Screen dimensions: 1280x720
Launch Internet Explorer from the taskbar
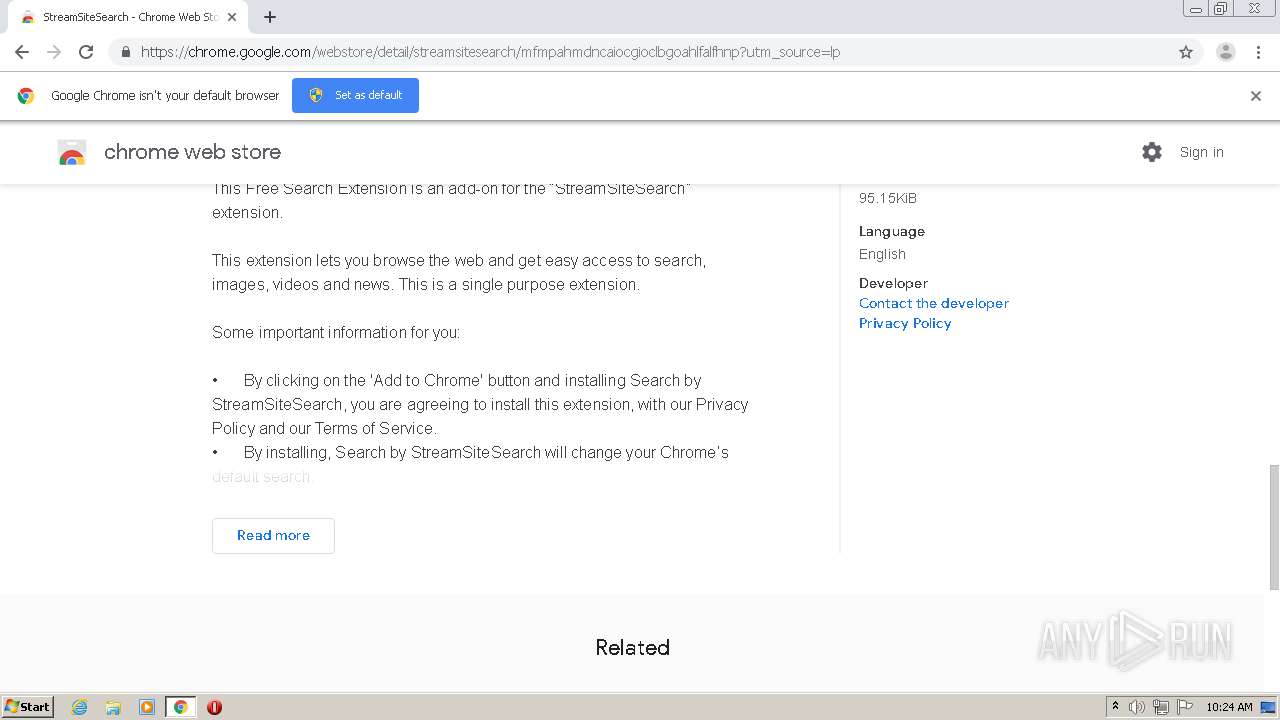[80, 707]
